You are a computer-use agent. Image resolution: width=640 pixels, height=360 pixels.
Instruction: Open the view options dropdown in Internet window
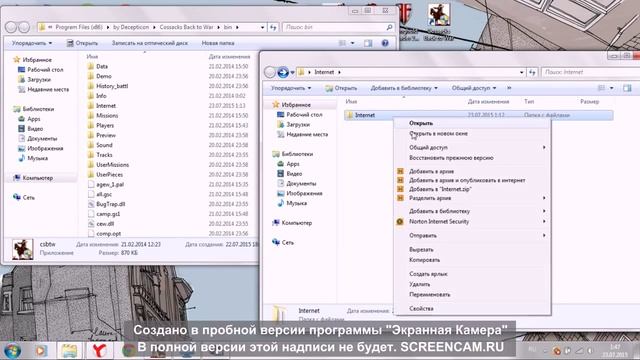pos(611,88)
